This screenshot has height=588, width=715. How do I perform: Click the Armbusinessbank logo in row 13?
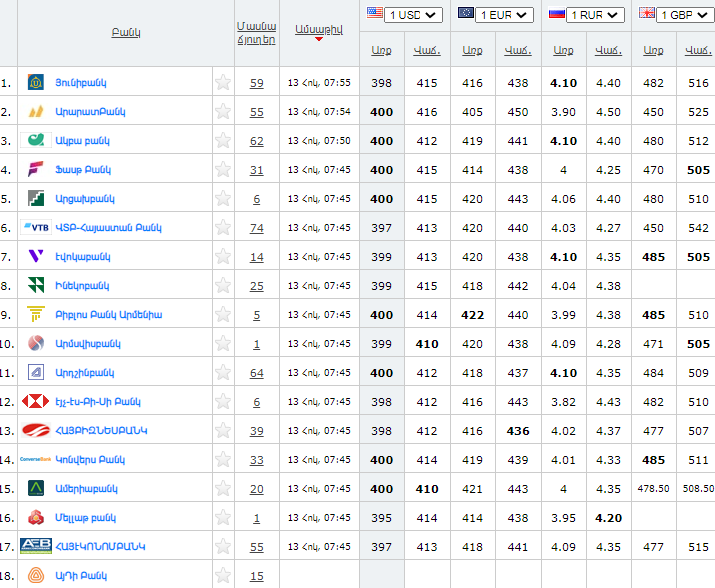pyautogui.click(x=36, y=430)
